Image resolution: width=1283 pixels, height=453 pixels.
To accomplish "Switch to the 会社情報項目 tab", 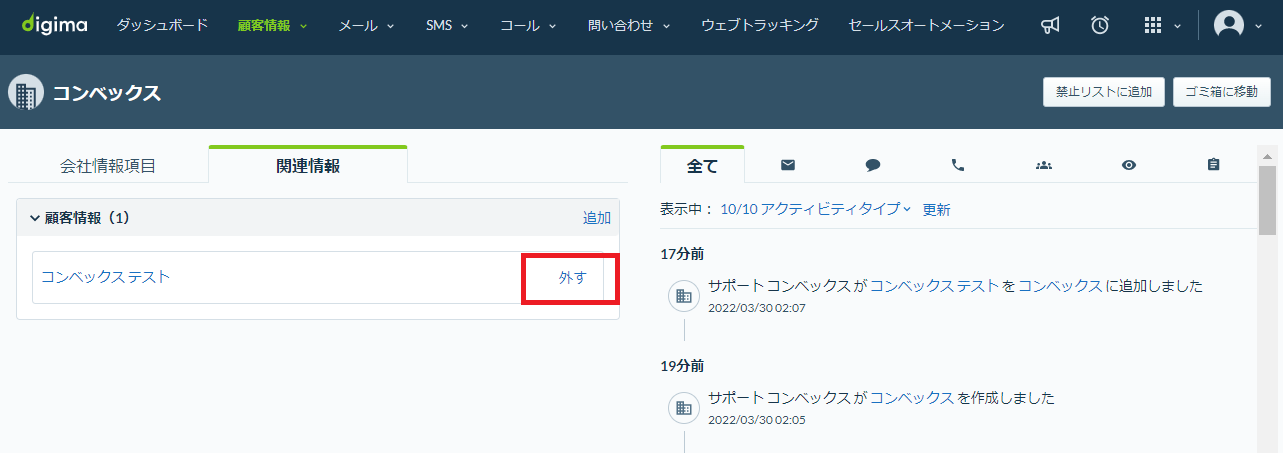I will [108, 166].
